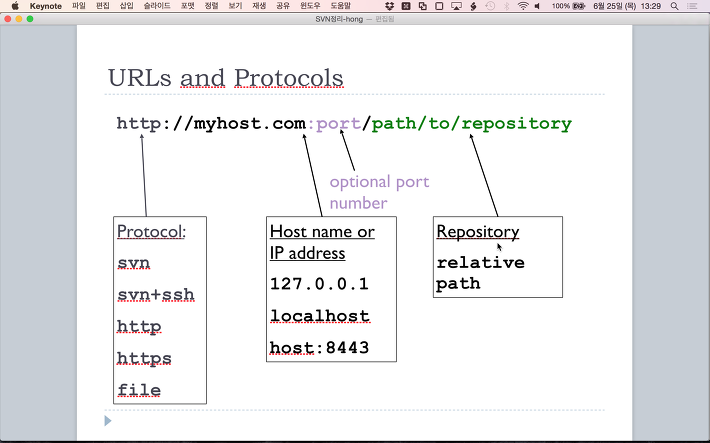Viewport: 710px width, 443px height.
Task: Open the AirPlay display menu
Action: pos(456,6)
